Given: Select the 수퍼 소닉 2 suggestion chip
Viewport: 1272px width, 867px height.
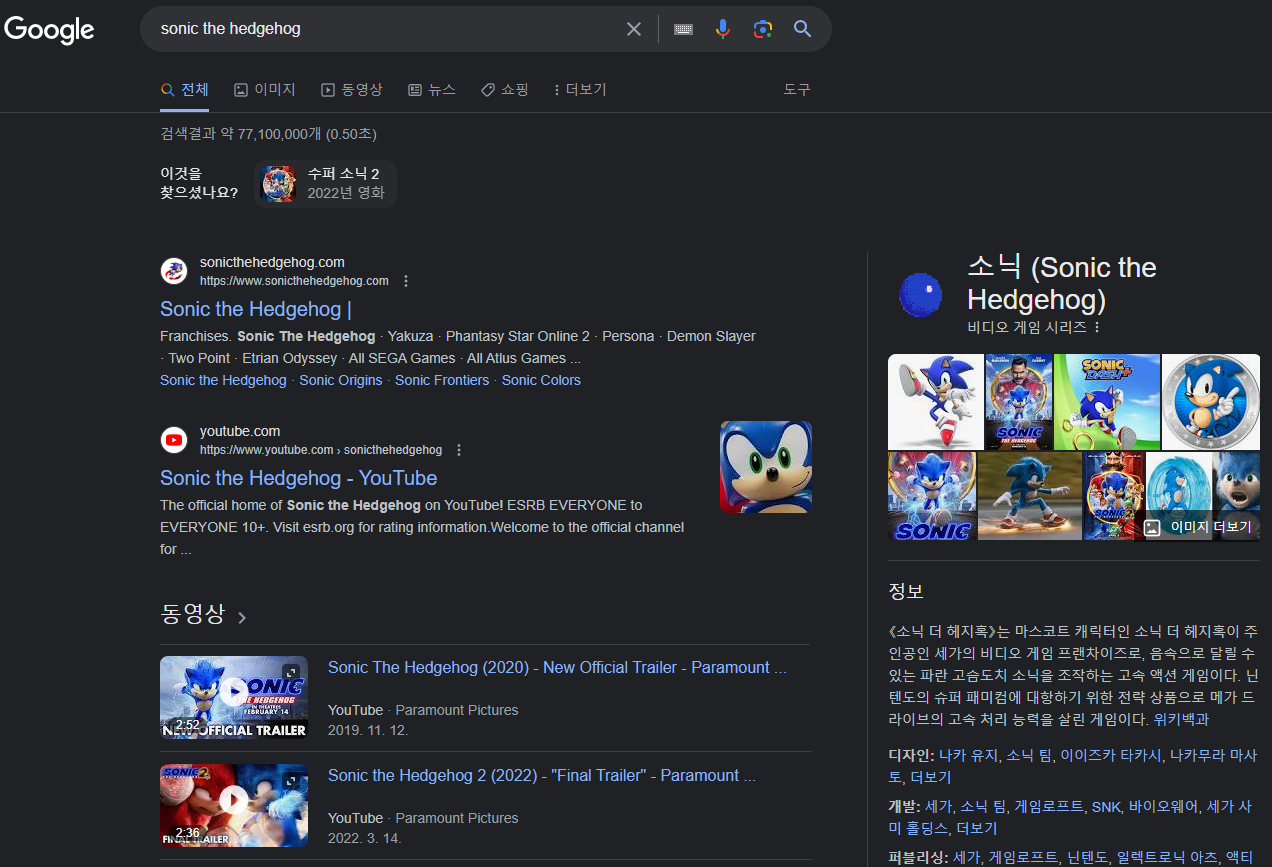Looking at the screenshot, I should 326,184.
